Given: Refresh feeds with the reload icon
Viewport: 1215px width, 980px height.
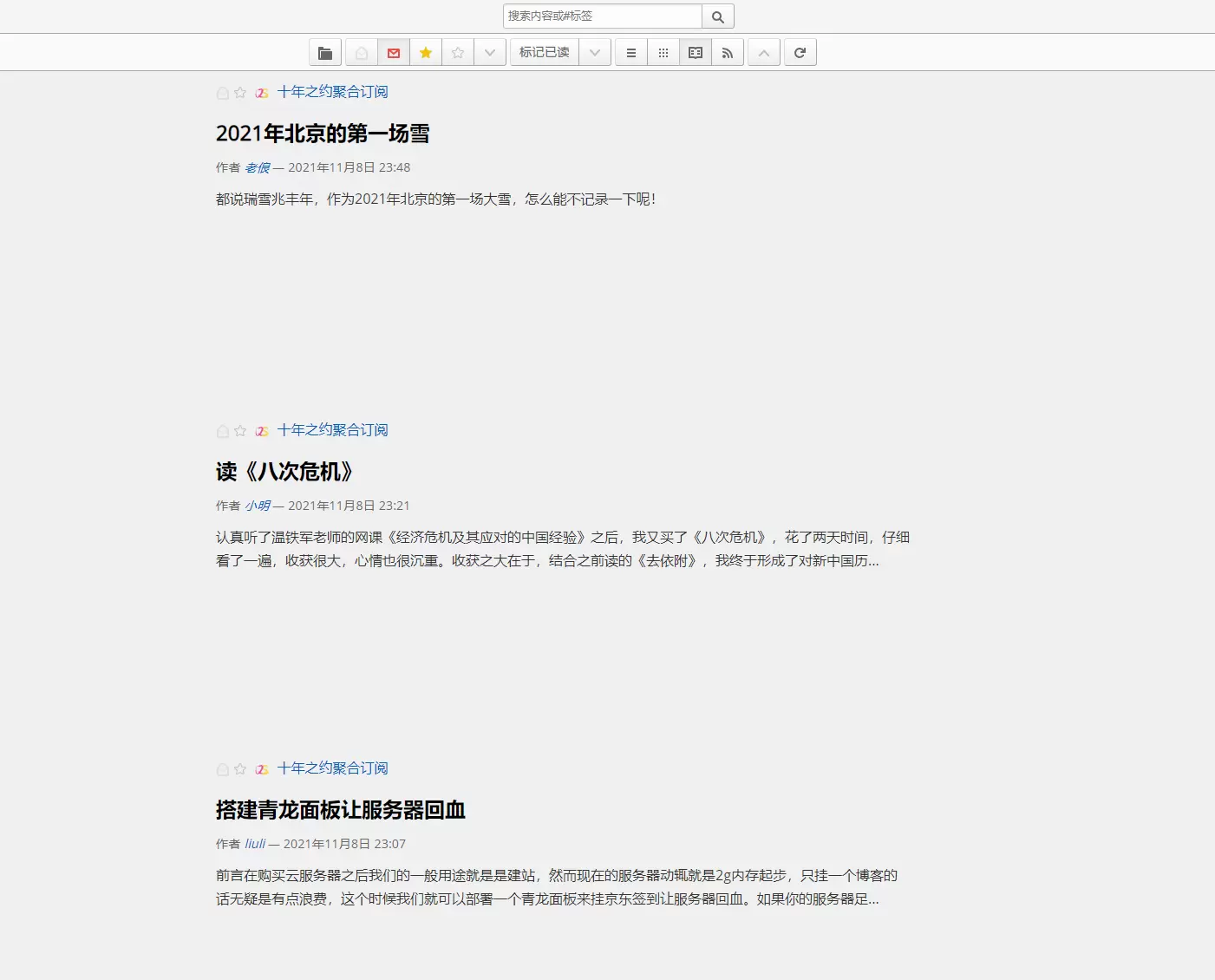Looking at the screenshot, I should coord(800,53).
